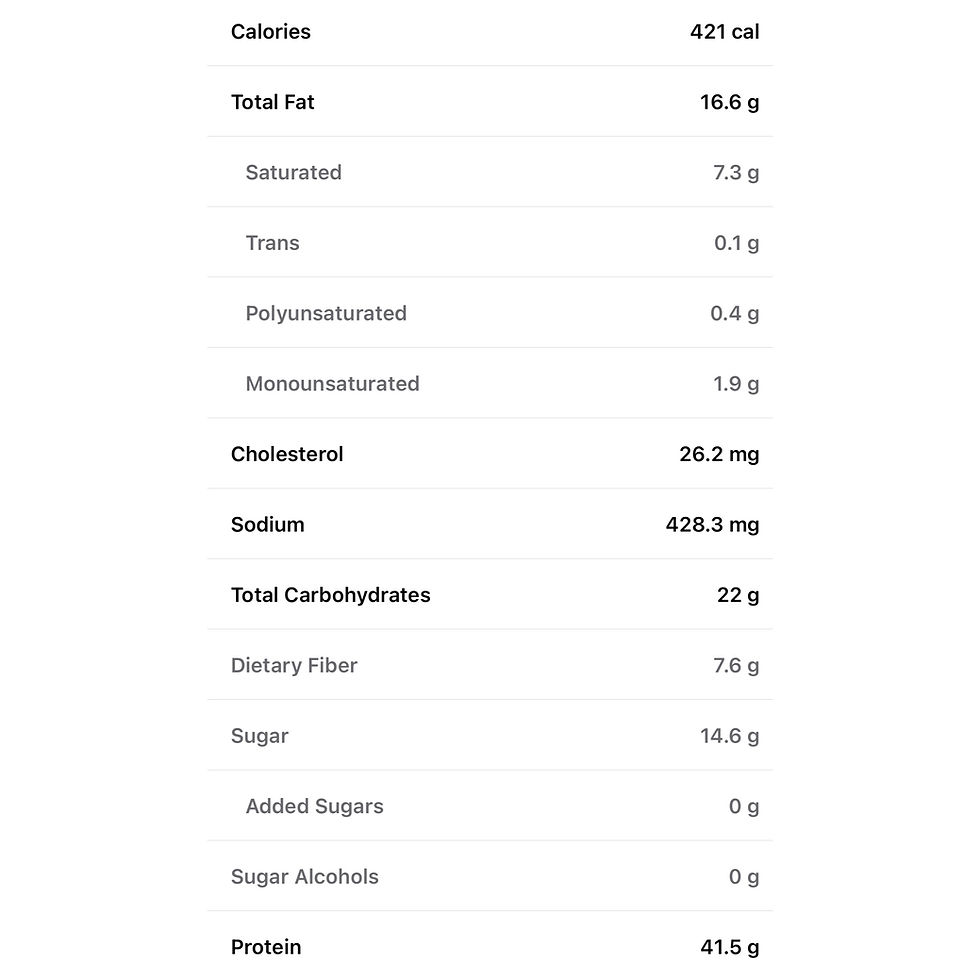Click the Protein row label
Image resolution: width=980 pixels, height=980 pixels.
265,947
